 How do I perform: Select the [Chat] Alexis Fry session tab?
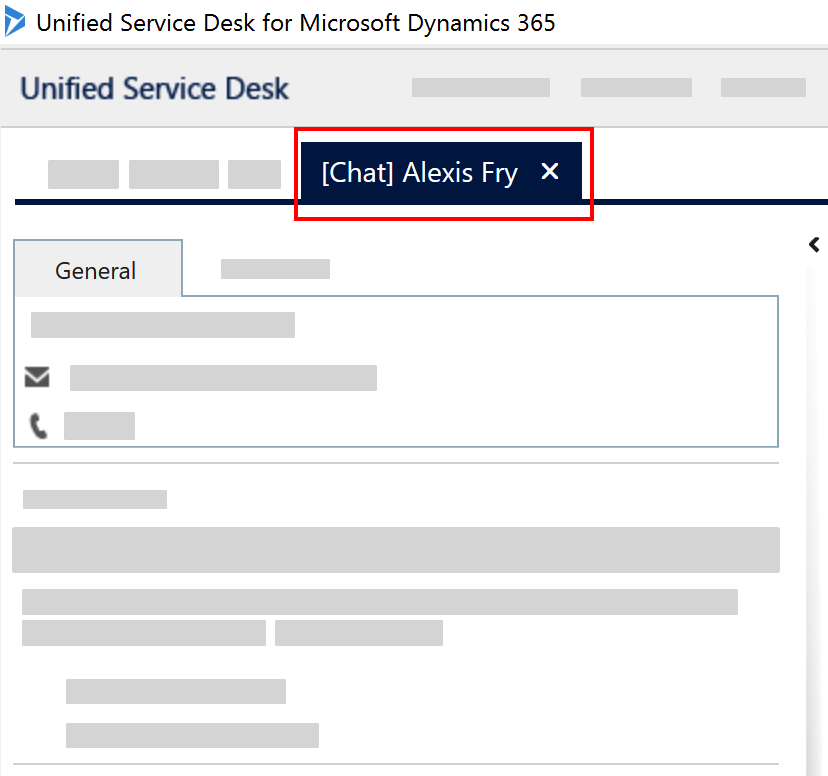[420, 173]
